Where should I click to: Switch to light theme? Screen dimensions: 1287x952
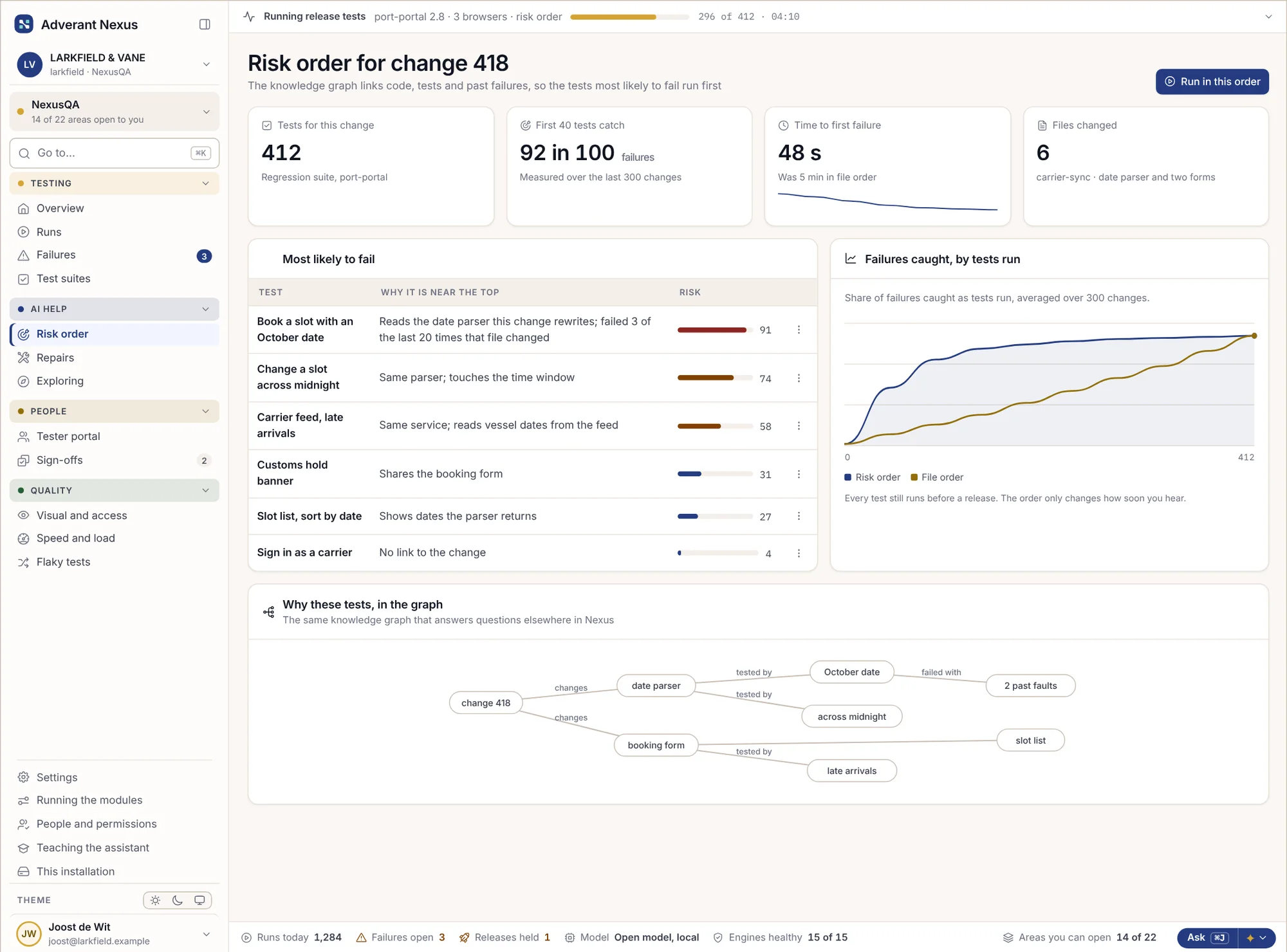click(155, 901)
